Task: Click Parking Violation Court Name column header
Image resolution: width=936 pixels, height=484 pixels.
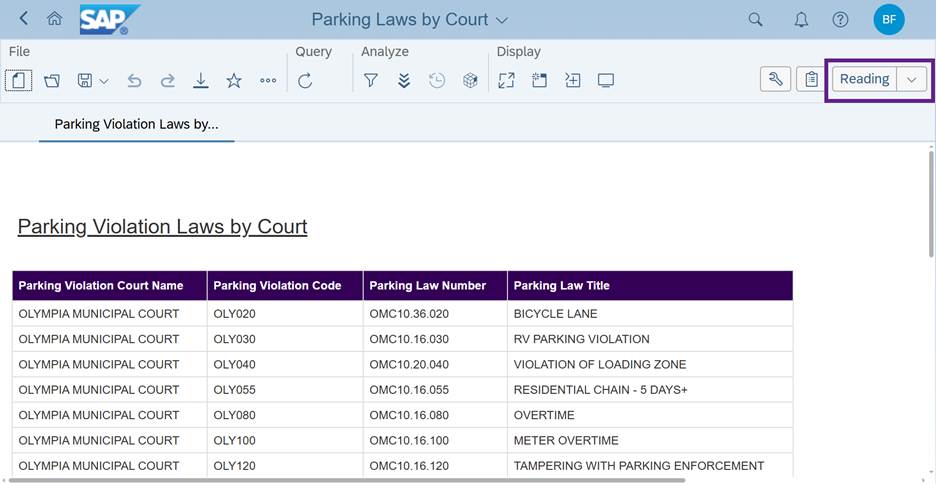Action: [x=110, y=286]
